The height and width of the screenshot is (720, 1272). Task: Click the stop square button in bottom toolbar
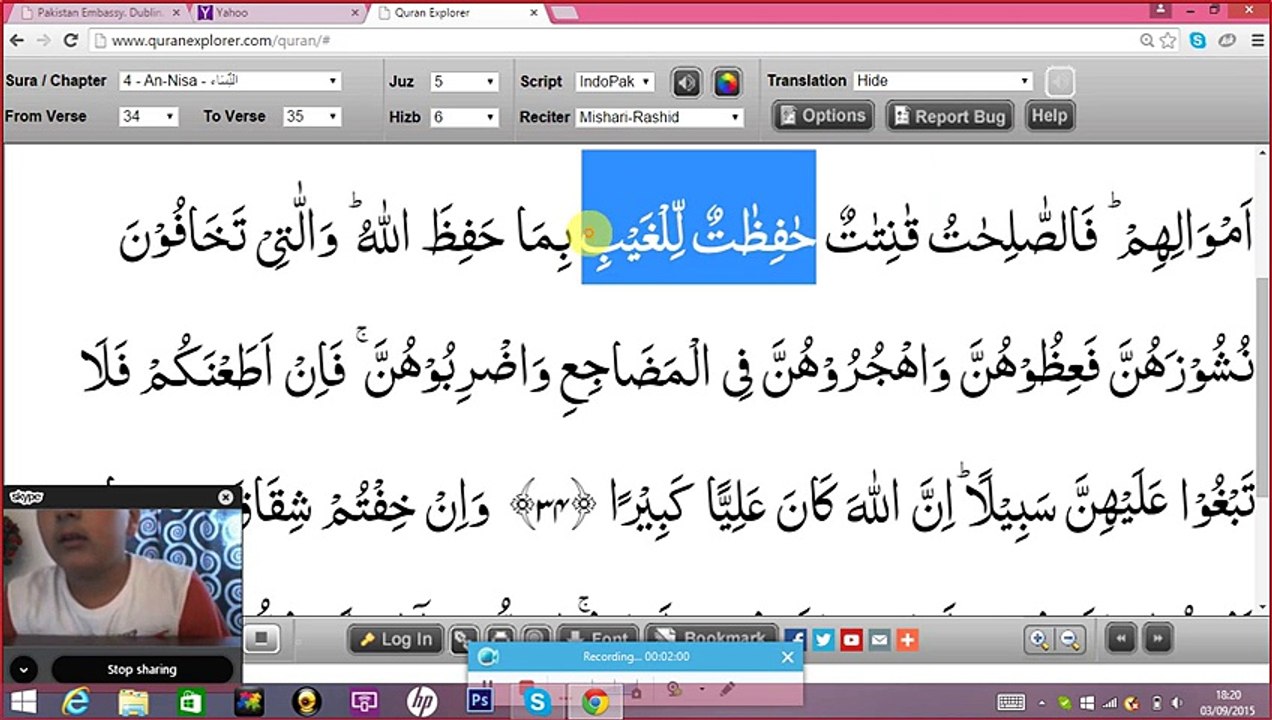[260, 638]
